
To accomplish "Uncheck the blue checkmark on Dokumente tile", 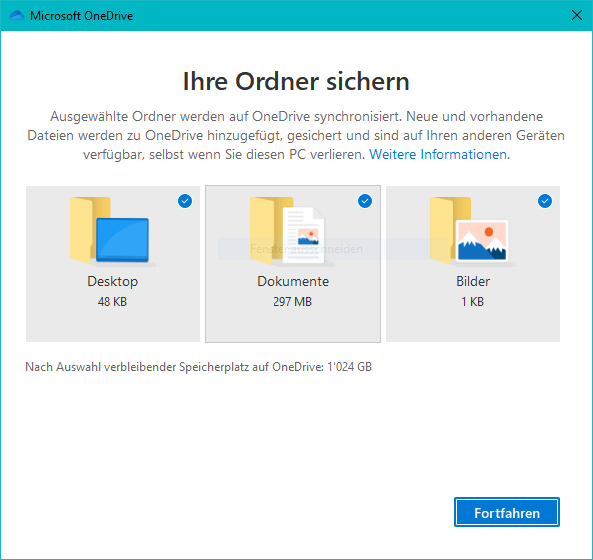I will (x=365, y=201).
